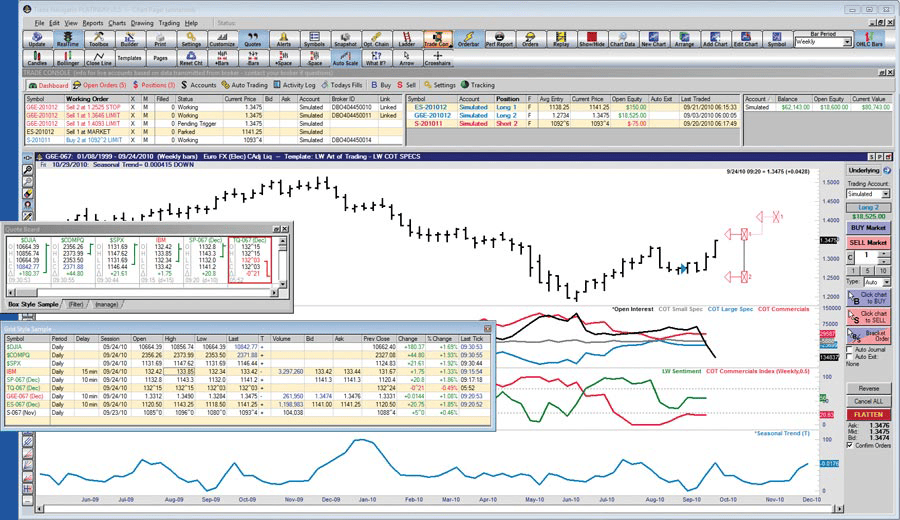Click the Reverse position button

(x=868, y=389)
